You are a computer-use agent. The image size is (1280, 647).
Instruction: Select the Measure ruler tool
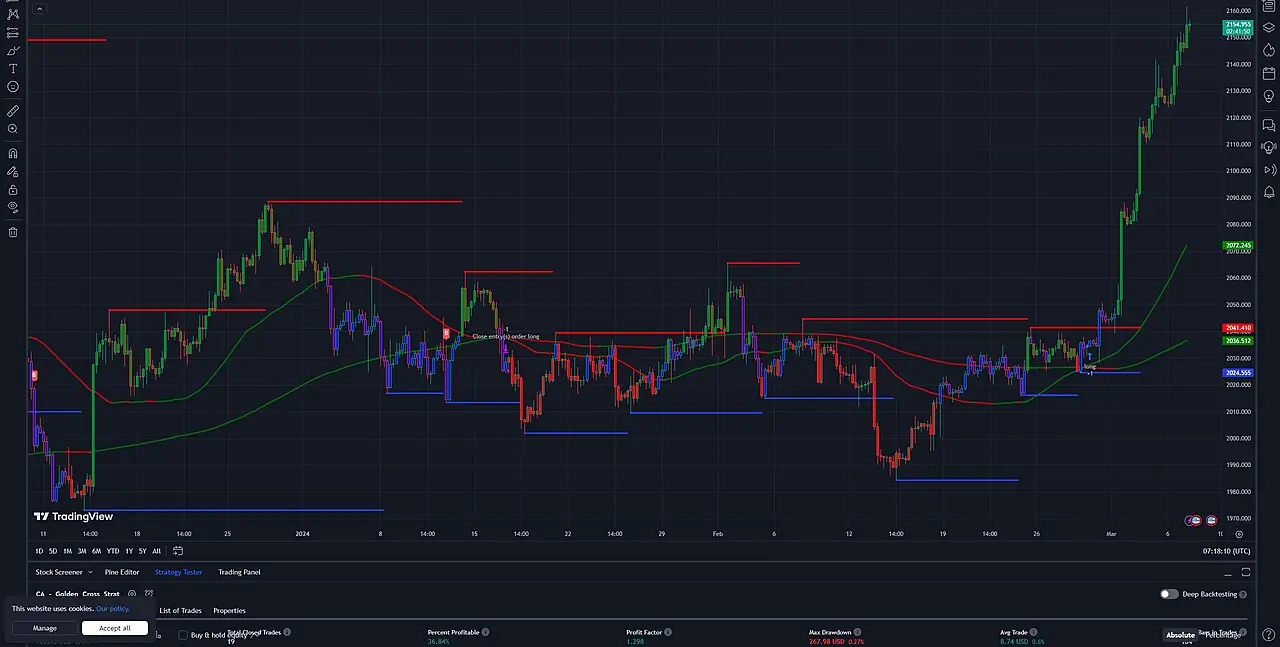[13, 111]
